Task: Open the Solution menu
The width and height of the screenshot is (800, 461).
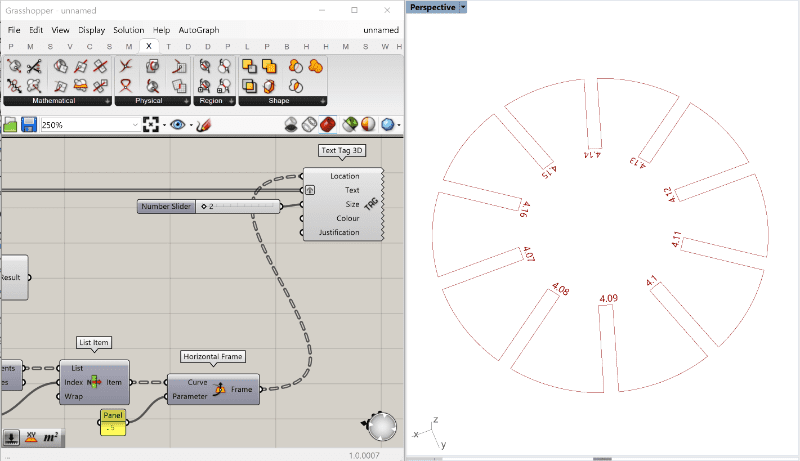Action: (129, 30)
